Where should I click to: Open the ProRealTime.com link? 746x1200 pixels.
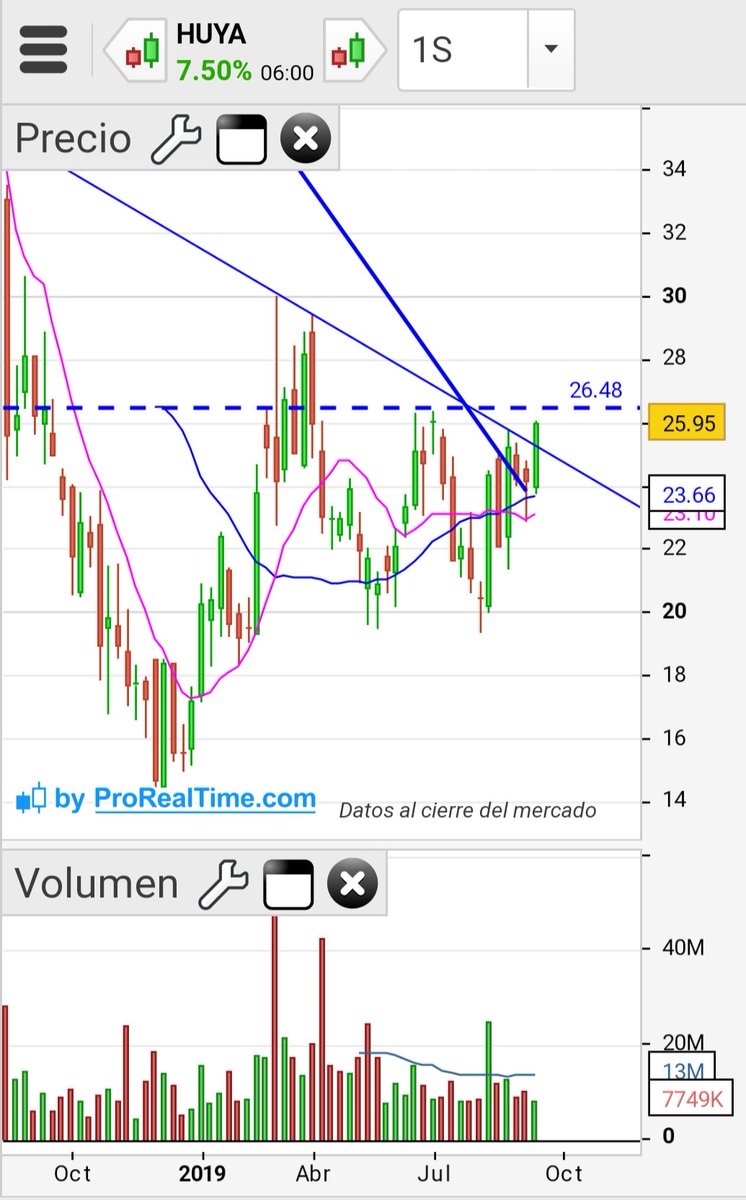point(205,799)
